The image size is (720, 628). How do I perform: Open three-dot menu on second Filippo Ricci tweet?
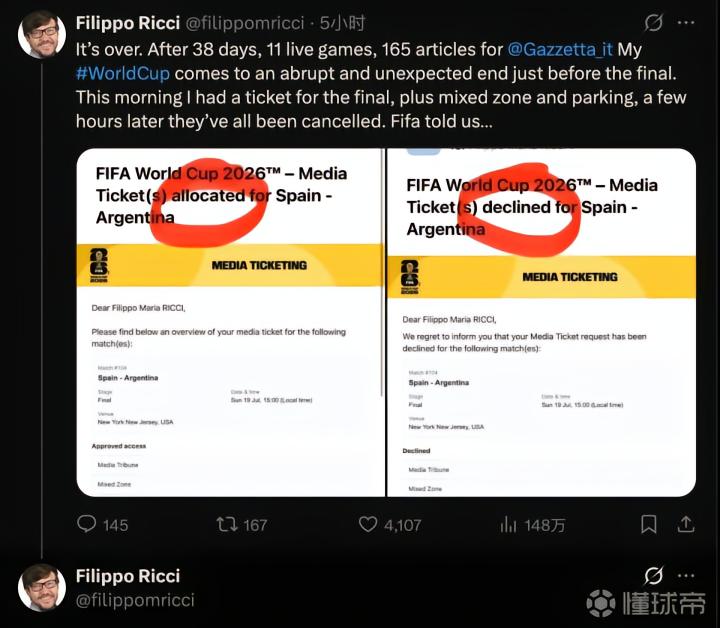(x=686, y=575)
